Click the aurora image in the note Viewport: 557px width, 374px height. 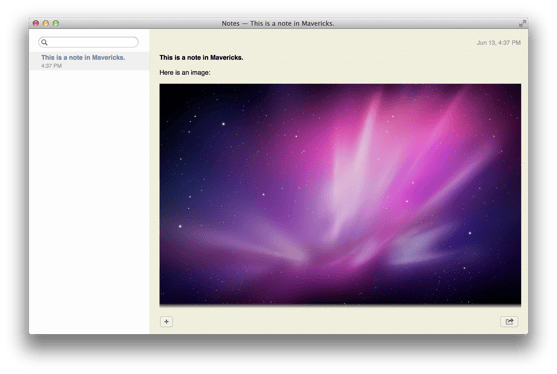pos(340,194)
